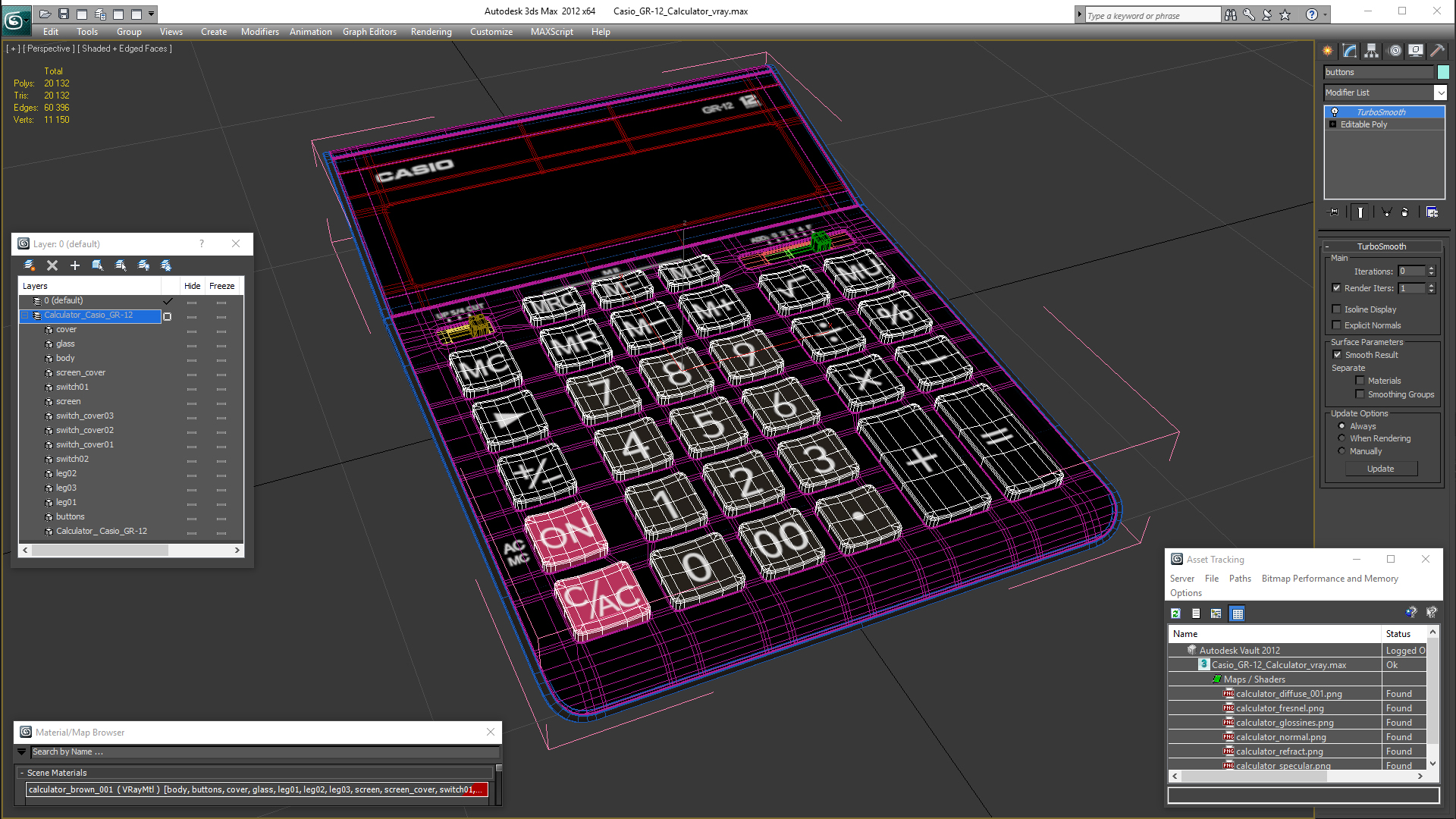Increase Iterations spinner value
Image resolution: width=1456 pixels, height=819 pixels.
[1432, 268]
